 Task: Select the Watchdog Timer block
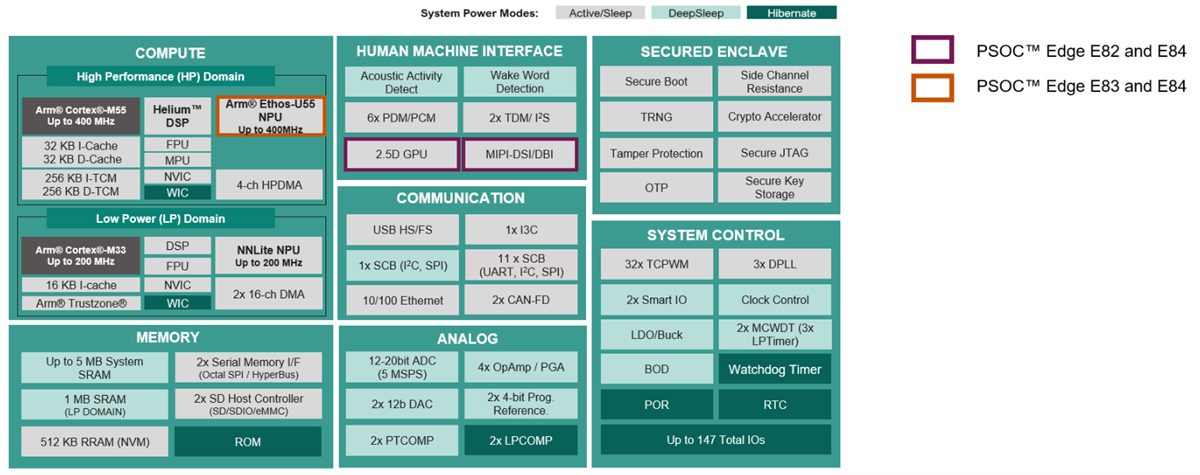(775, 370)
